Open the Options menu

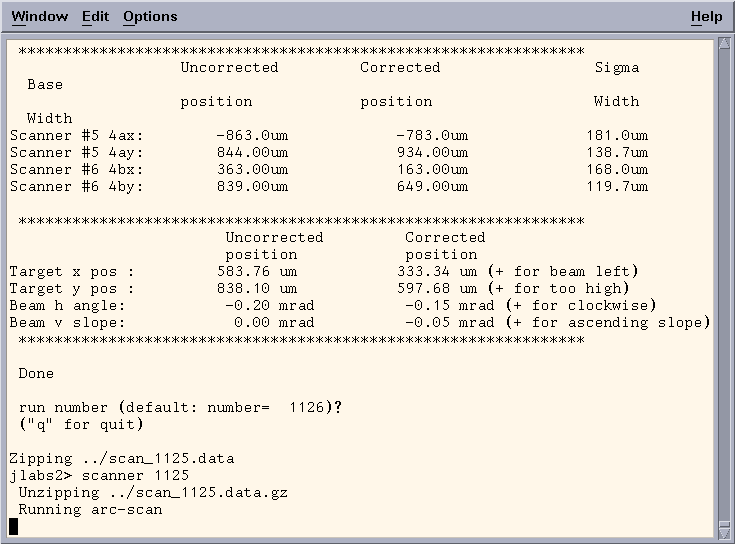tap(150, 16)
